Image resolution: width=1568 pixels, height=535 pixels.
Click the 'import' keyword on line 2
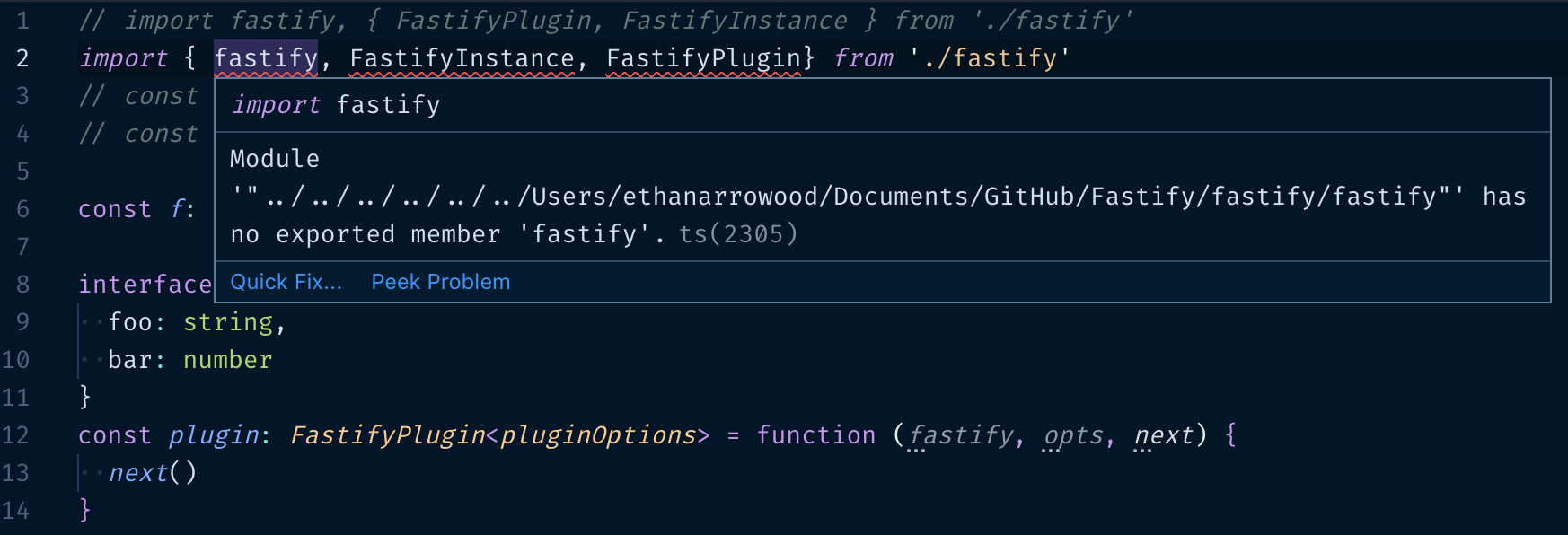[x=123, y=58]
